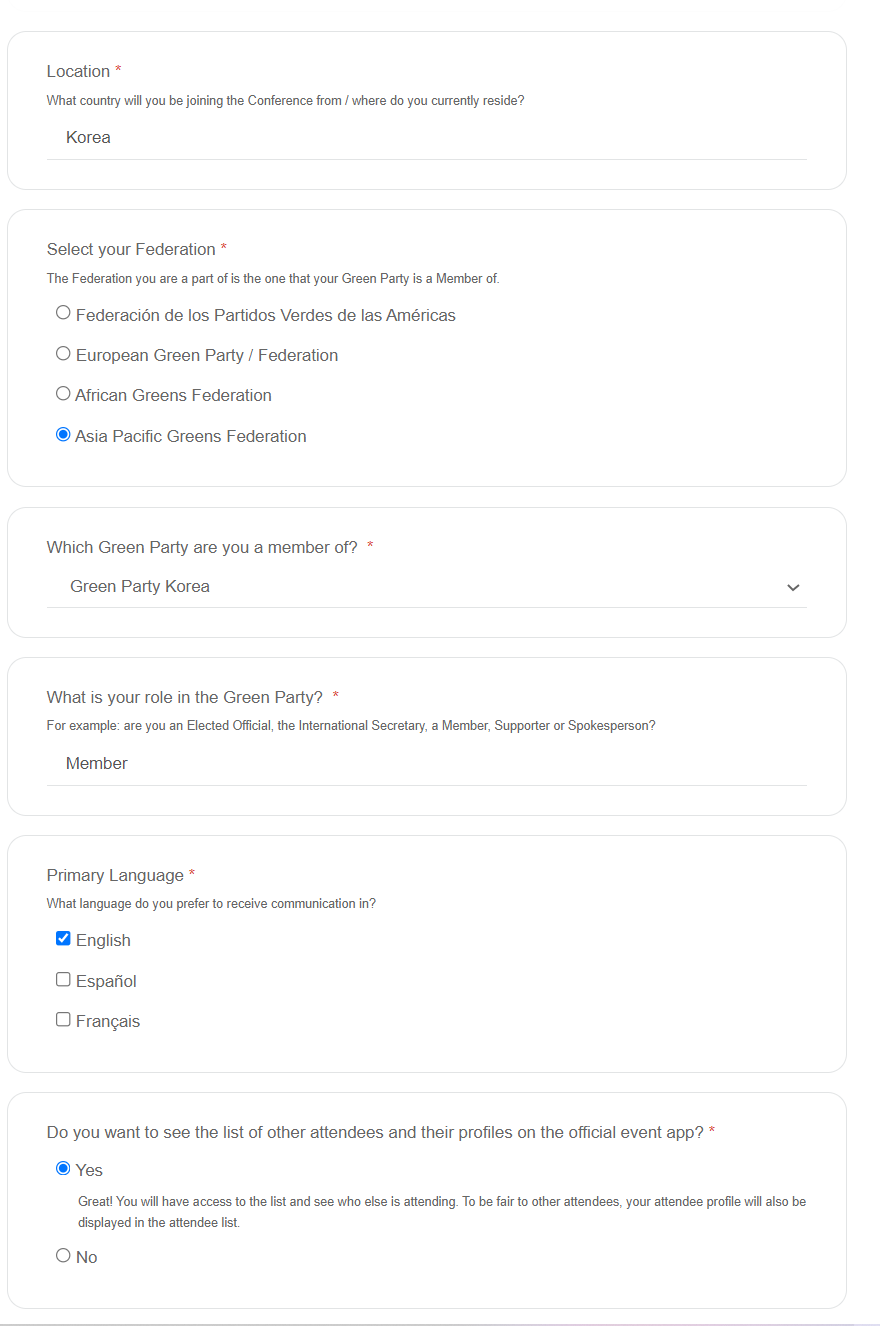
Task: Check the Français language checkbox
Action: point(63,1020)
